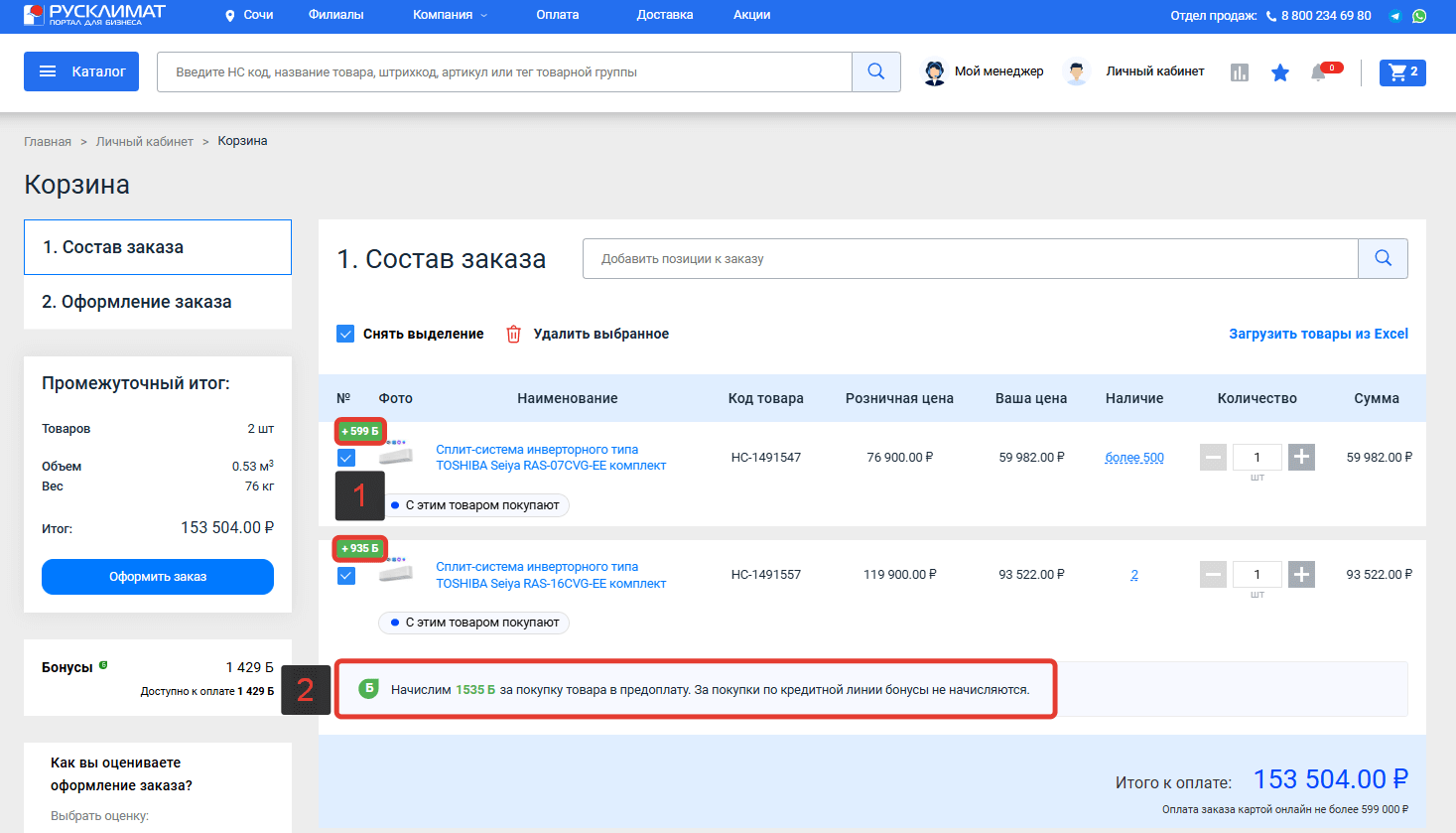1456x833 pixels.
Task: Click the Оформить заказ button
Action: coord(158,577)
